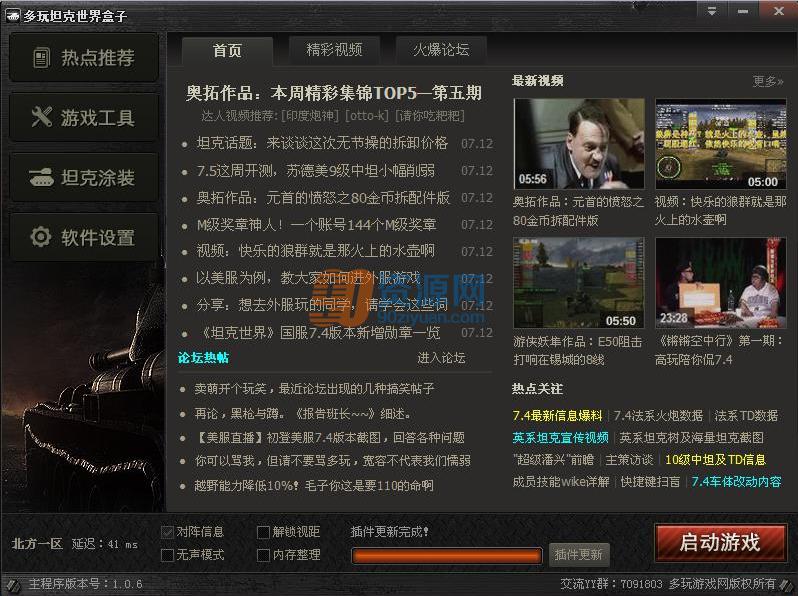
Task: Close the 多玩坦克世界盒子 window
Action: [779, 11]
